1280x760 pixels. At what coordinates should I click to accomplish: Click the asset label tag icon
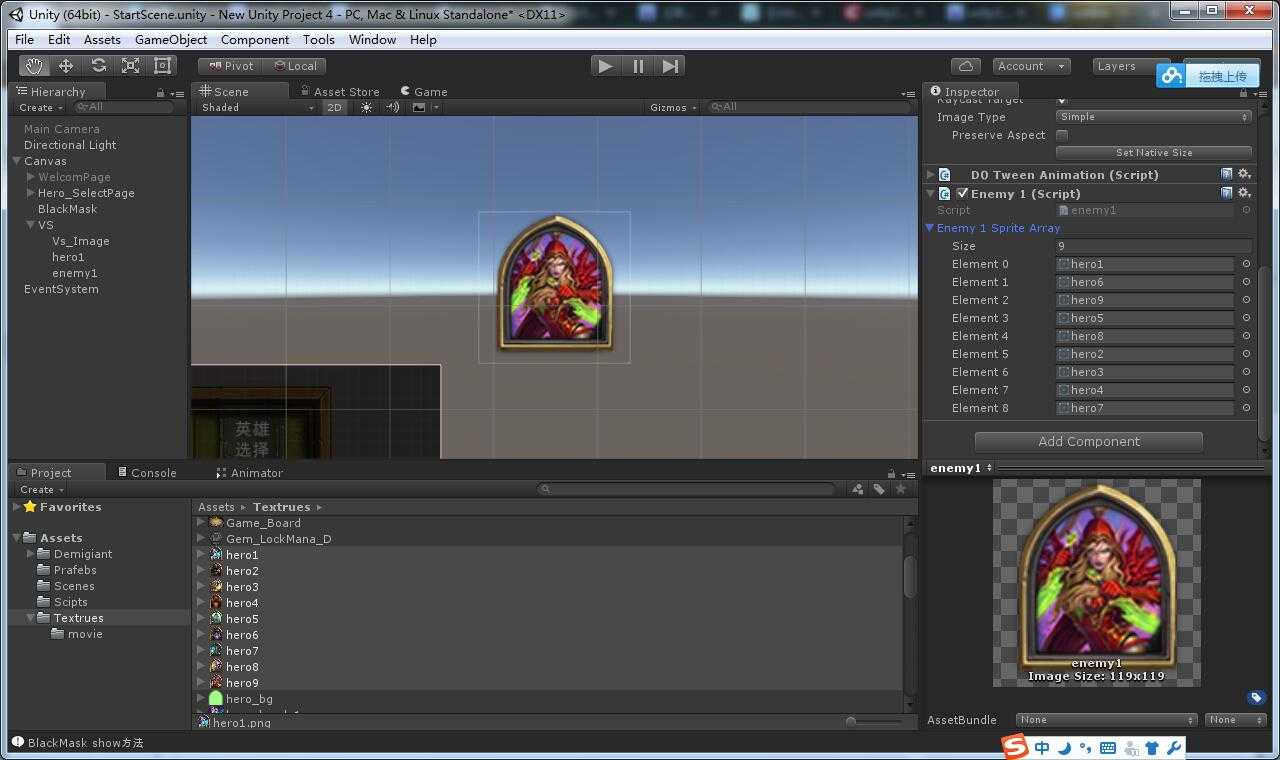[1257, 698]
